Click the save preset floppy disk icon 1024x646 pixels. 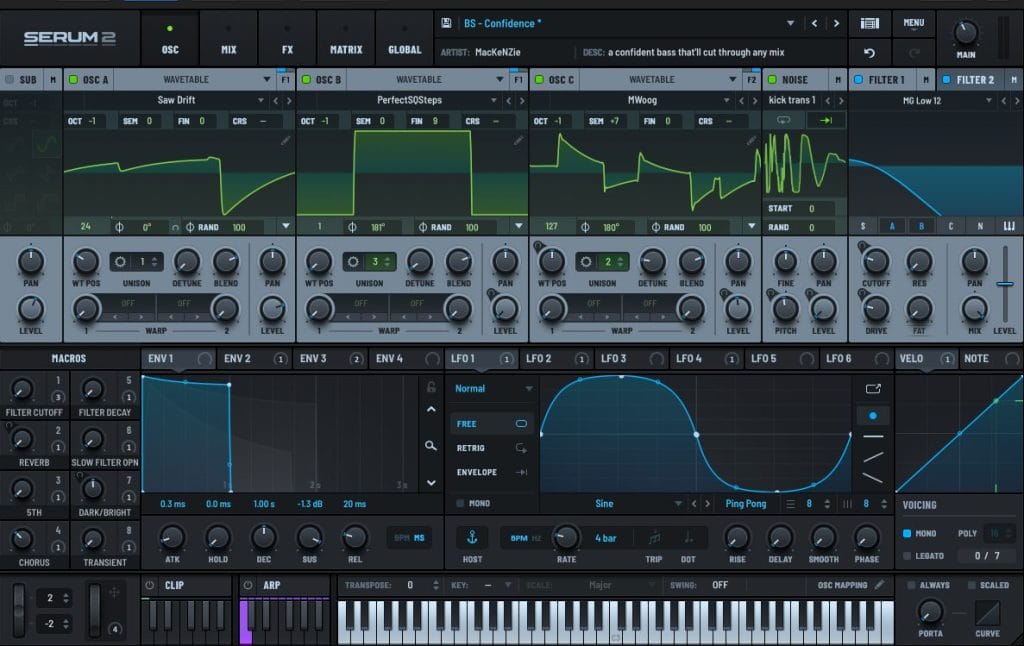[445, 23]
